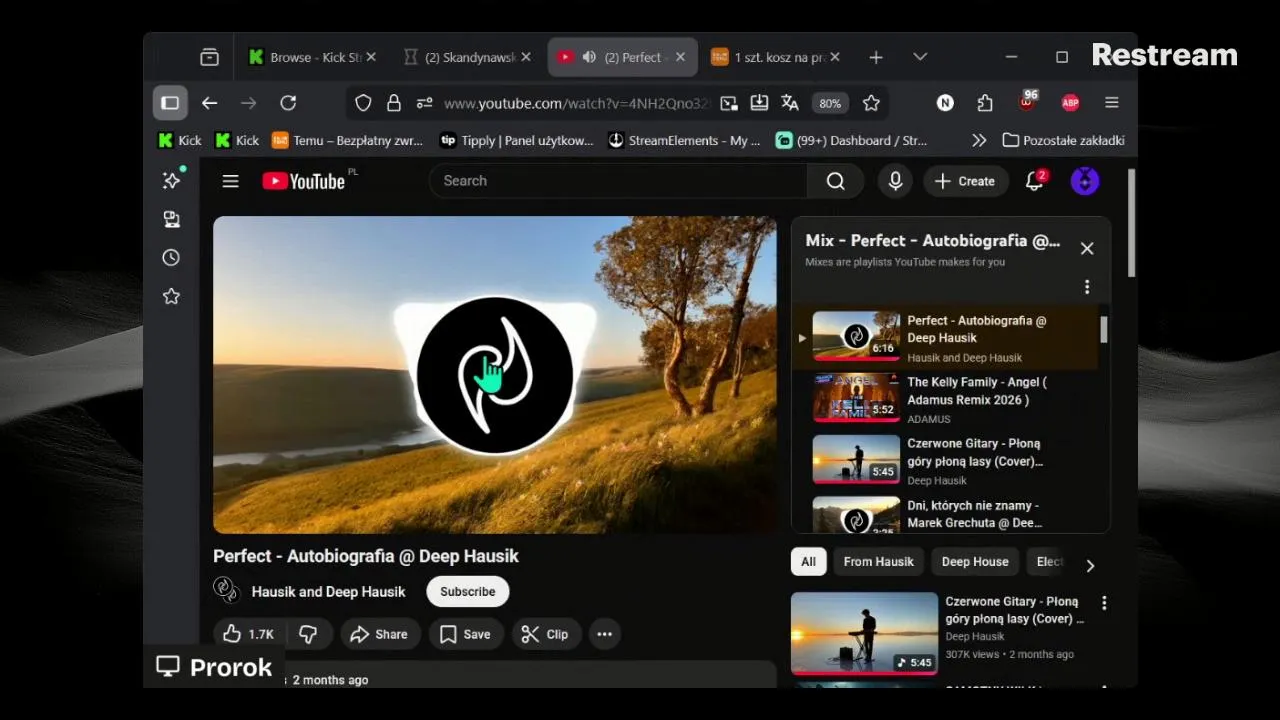Create a Clip of this video
The image size is (1280, 720).
point(546,634)
